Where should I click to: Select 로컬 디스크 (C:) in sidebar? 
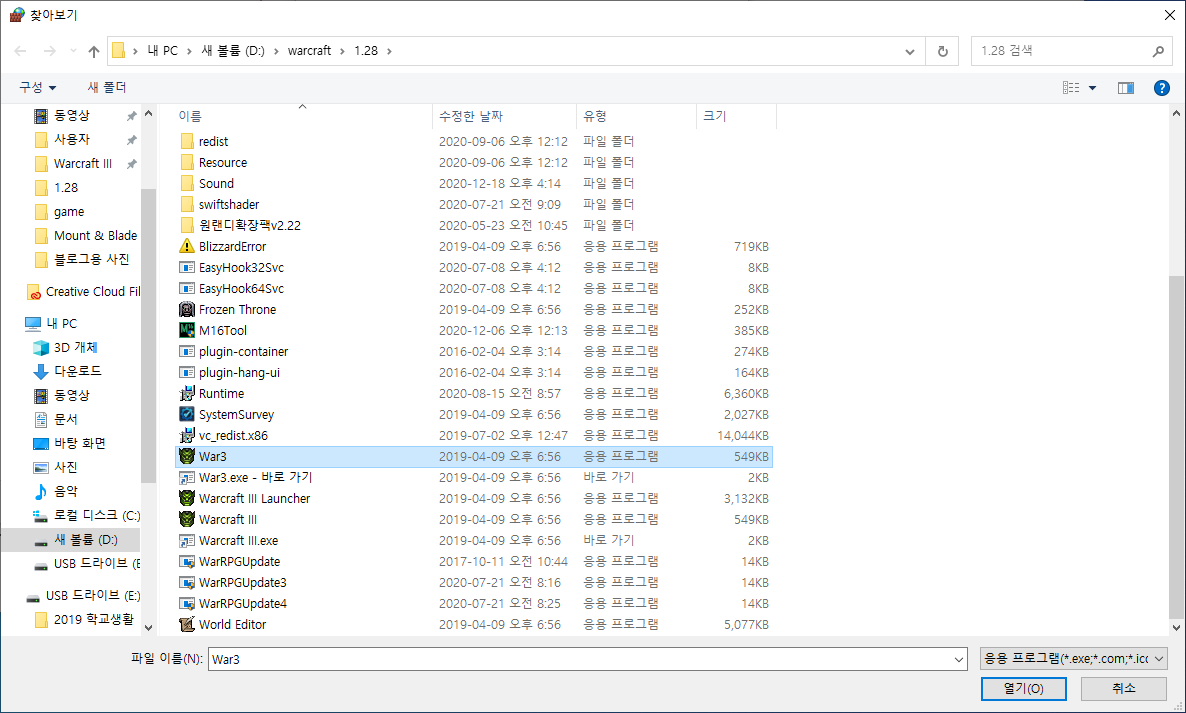click(x=86, y=516)
